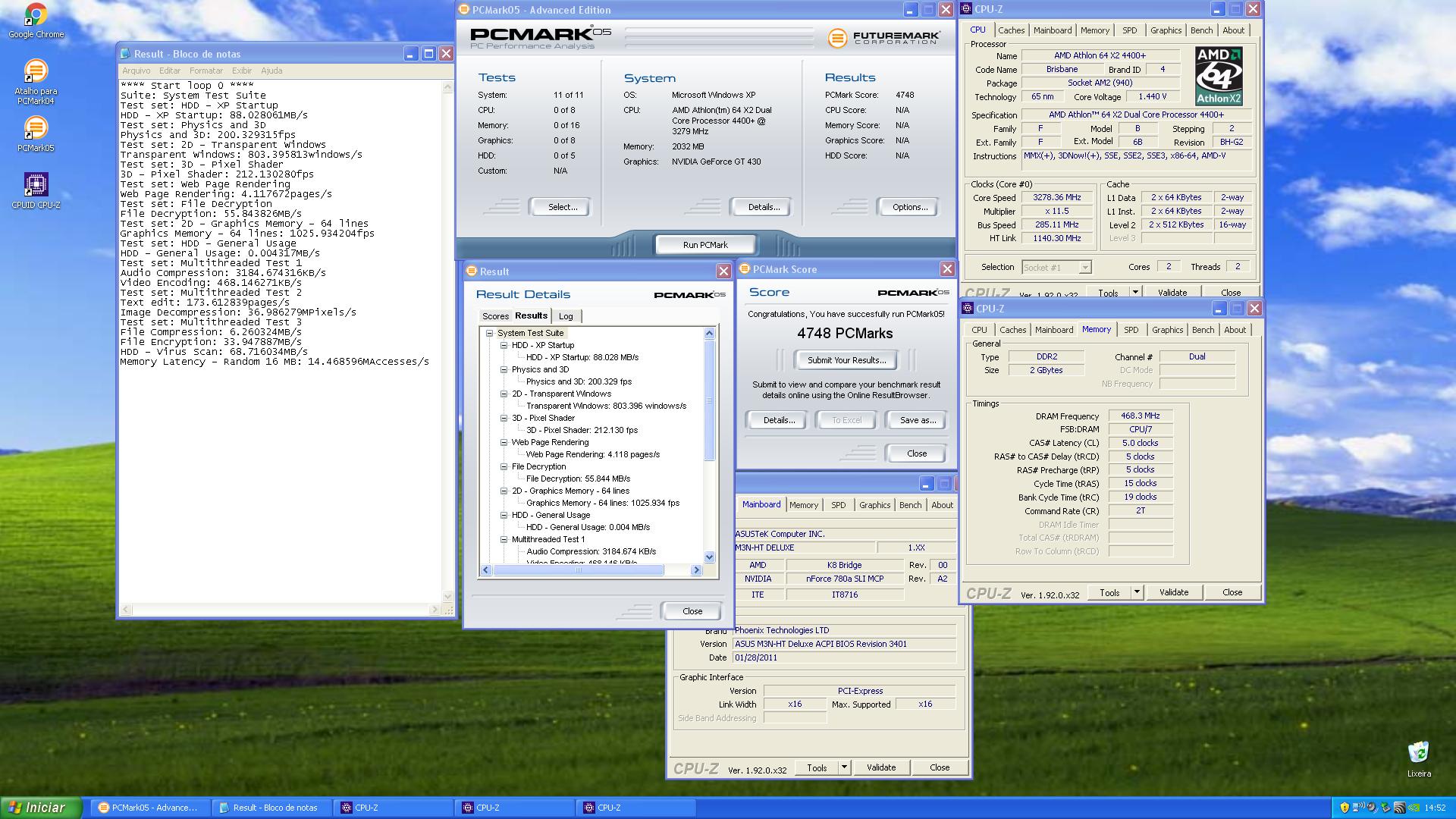Screen dimensions: 1456x819
Task: Open the Tools dropdown arrow in CPU-Z Mainboard window
Action: tap(844, 767)
